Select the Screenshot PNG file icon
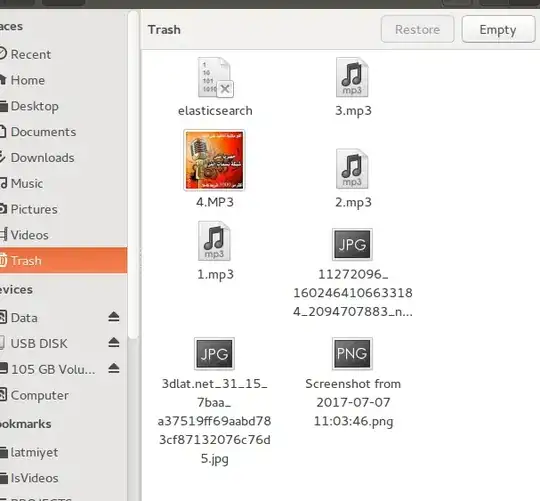 click(352, 354)
